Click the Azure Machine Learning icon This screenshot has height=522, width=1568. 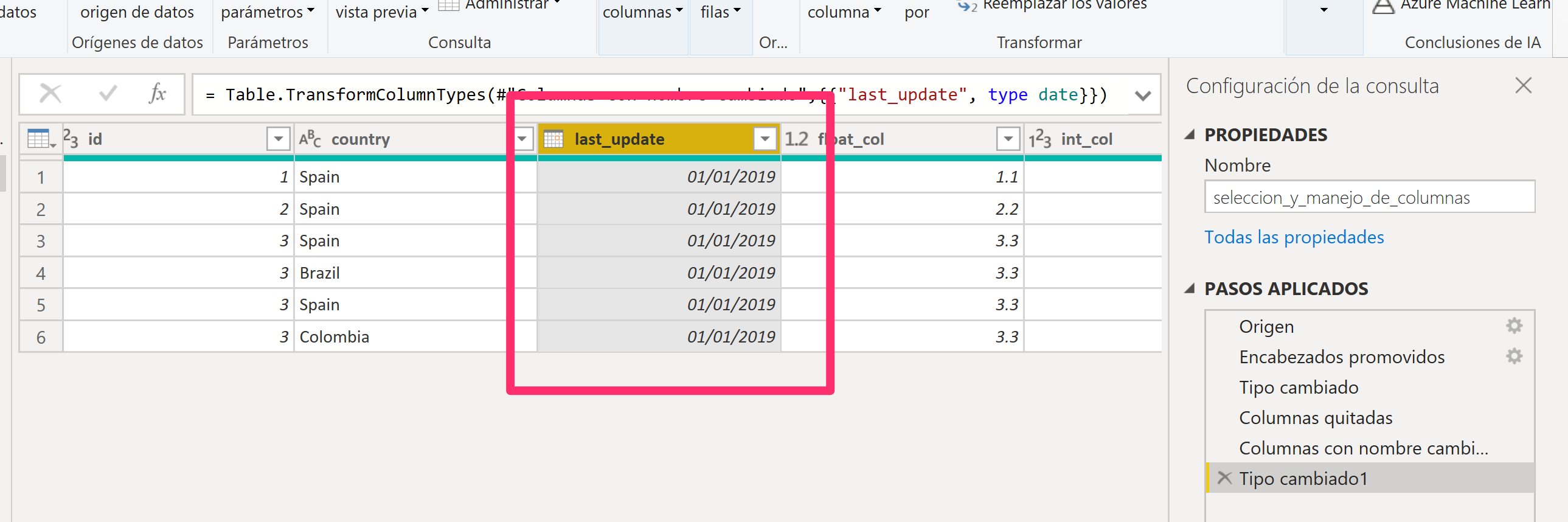(x=1383, y=6)
